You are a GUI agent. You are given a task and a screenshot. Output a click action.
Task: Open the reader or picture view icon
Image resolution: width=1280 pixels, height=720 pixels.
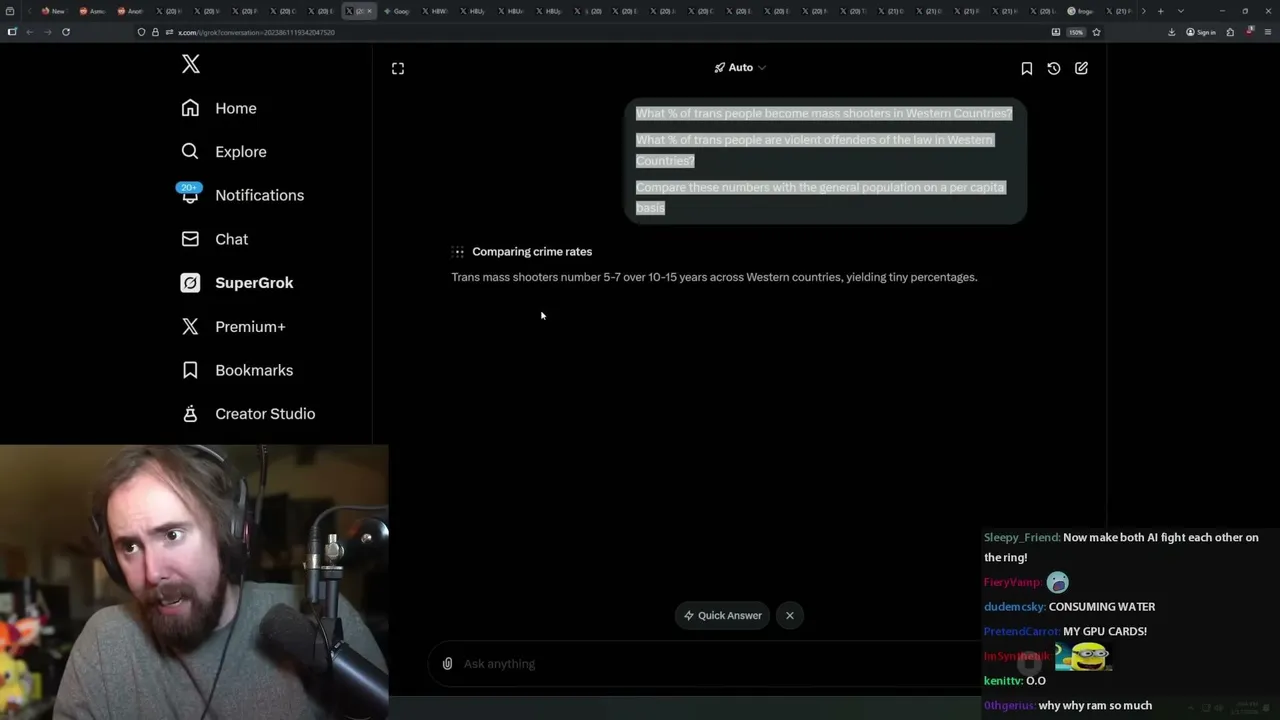click(x=1056, y=32)
